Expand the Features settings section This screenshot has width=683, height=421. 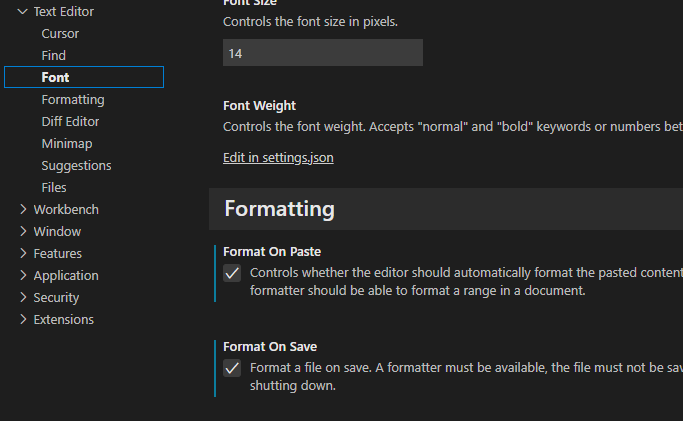pyautogui.click(x=23, y=253)
